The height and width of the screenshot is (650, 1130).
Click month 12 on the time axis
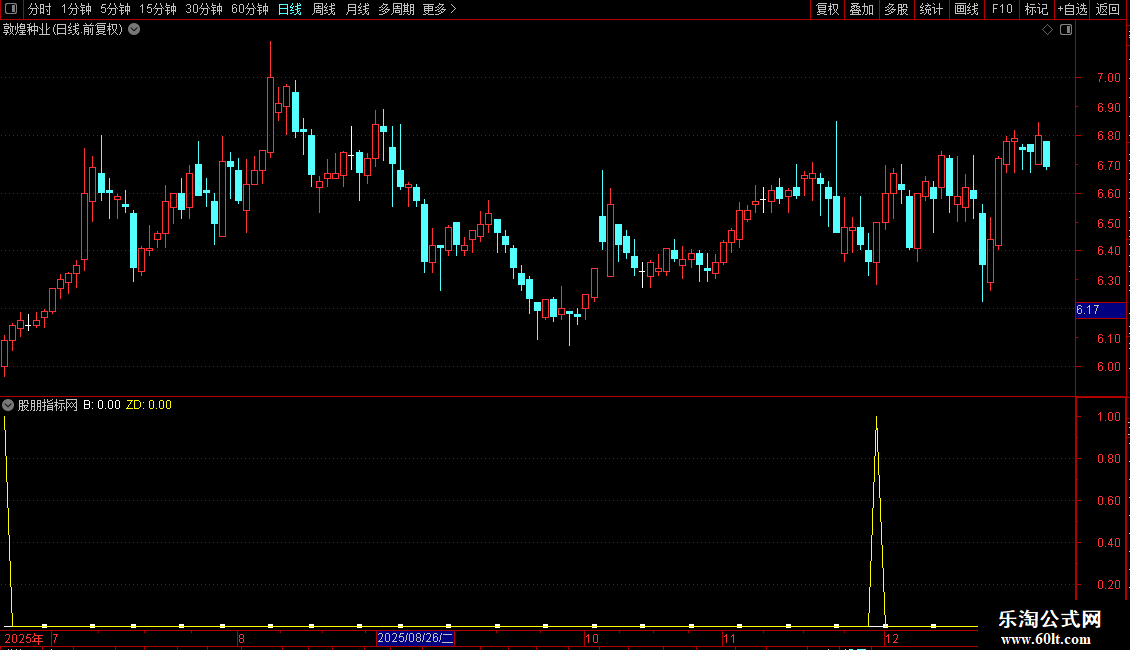click(x=891, y=638)
